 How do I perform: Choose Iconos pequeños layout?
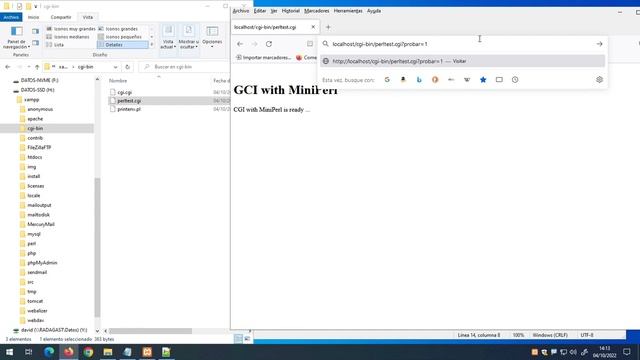coord(120,37)
